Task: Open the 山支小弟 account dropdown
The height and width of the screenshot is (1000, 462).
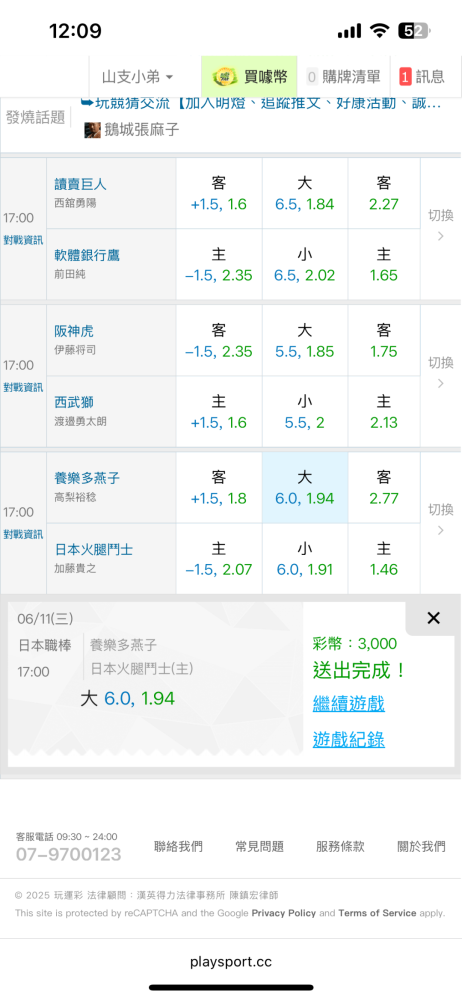Action: click(138, 77)
